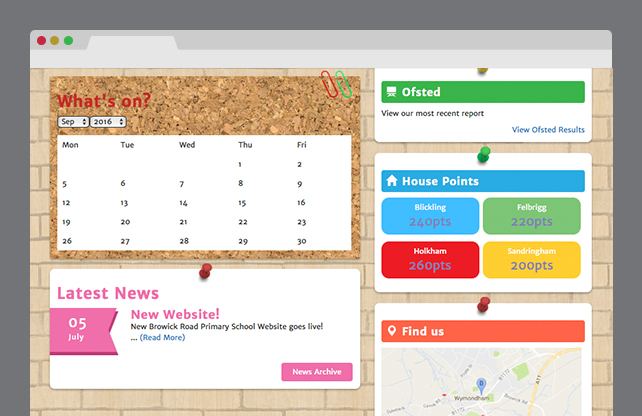Click the 05 July date badge
Viewport: 642px width, 416px height.
click(x=78, y=331)
